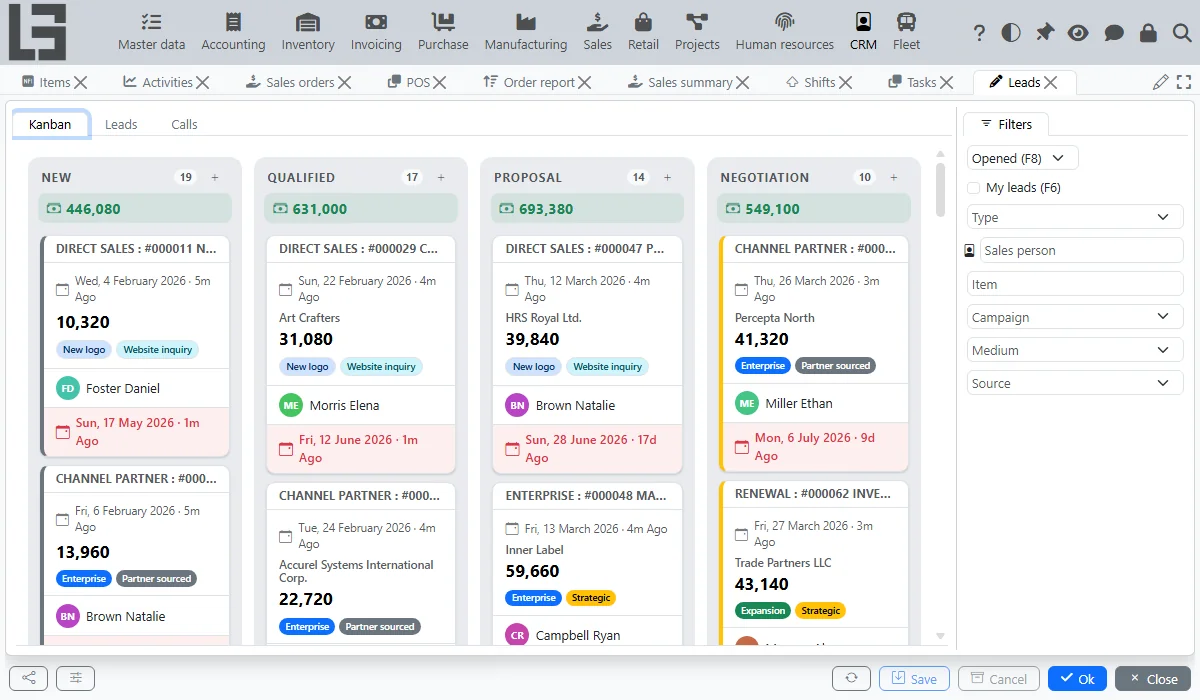This screenshot has height=700, width=1200.
Task: Close the POS tab
Action: (x=440, y=82)
